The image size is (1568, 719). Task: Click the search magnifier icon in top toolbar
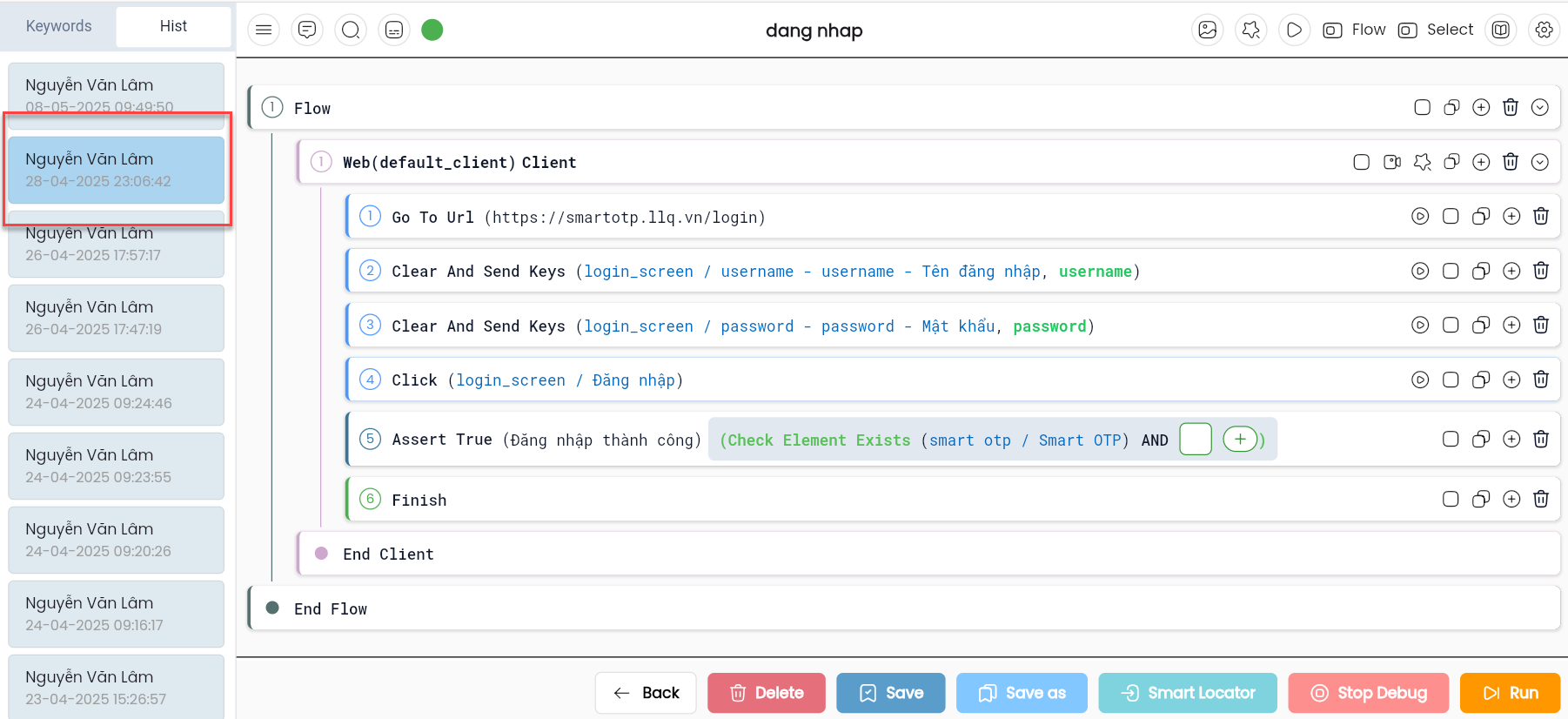(351, 30)
